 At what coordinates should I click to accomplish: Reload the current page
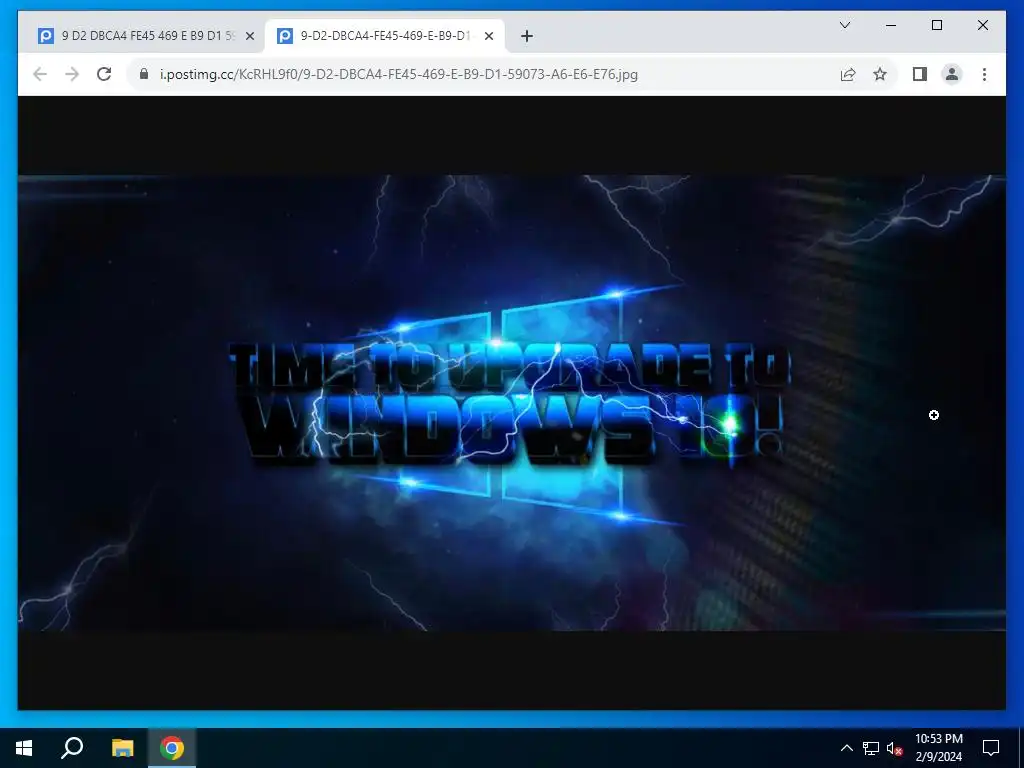pos(104,74)
